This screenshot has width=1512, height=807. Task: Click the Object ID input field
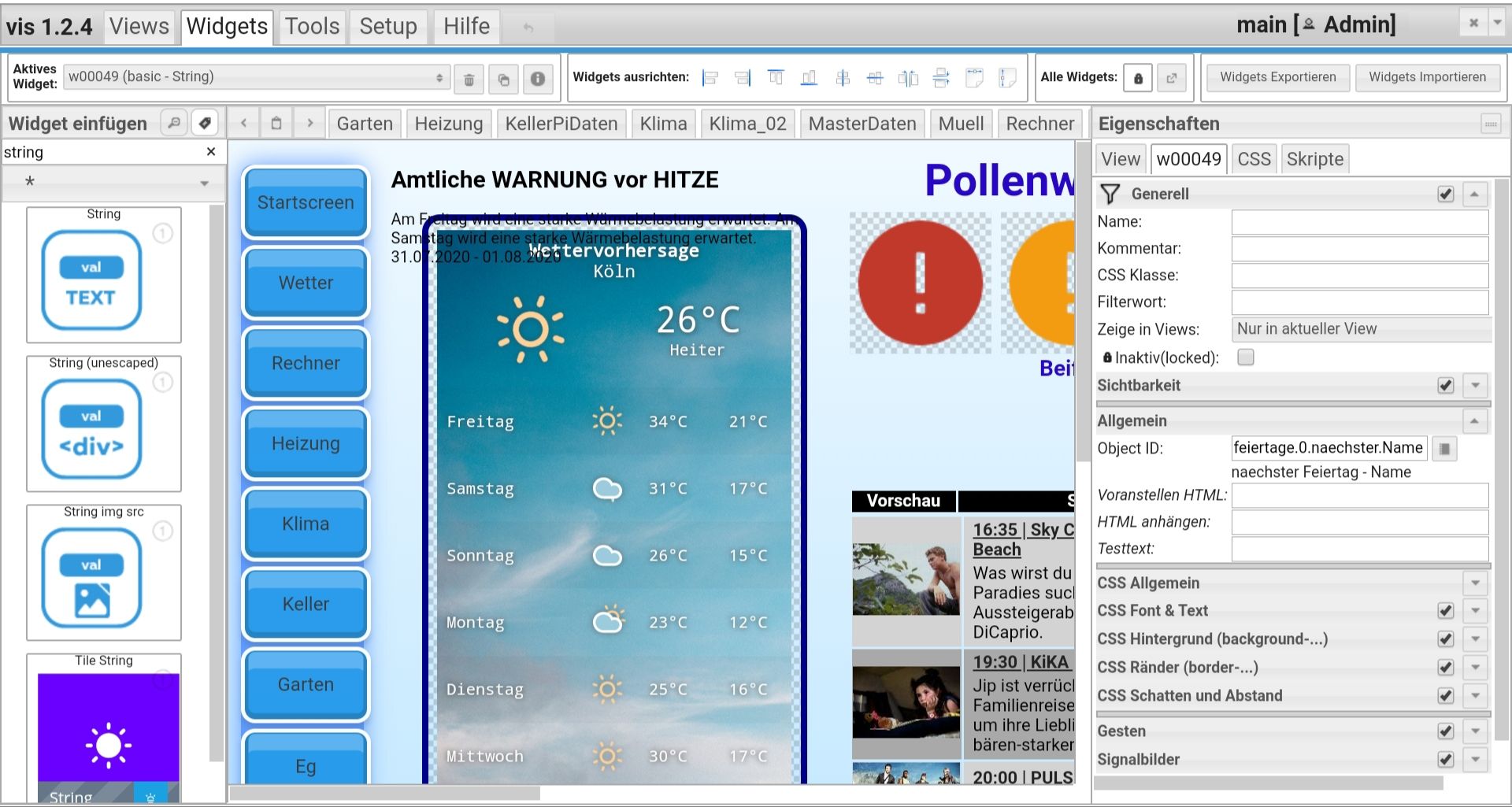1329,448
